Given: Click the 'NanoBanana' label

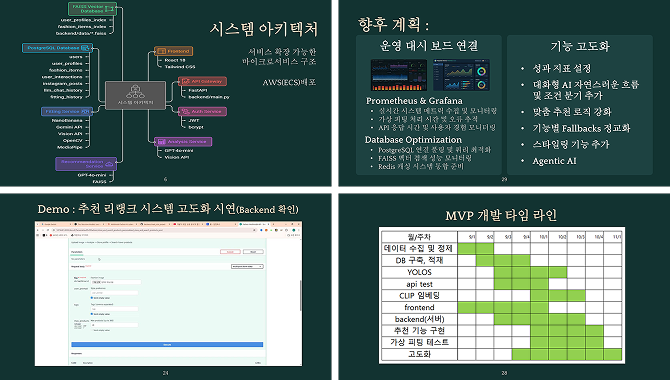Looking at the screenshot, I should (67, 120).
